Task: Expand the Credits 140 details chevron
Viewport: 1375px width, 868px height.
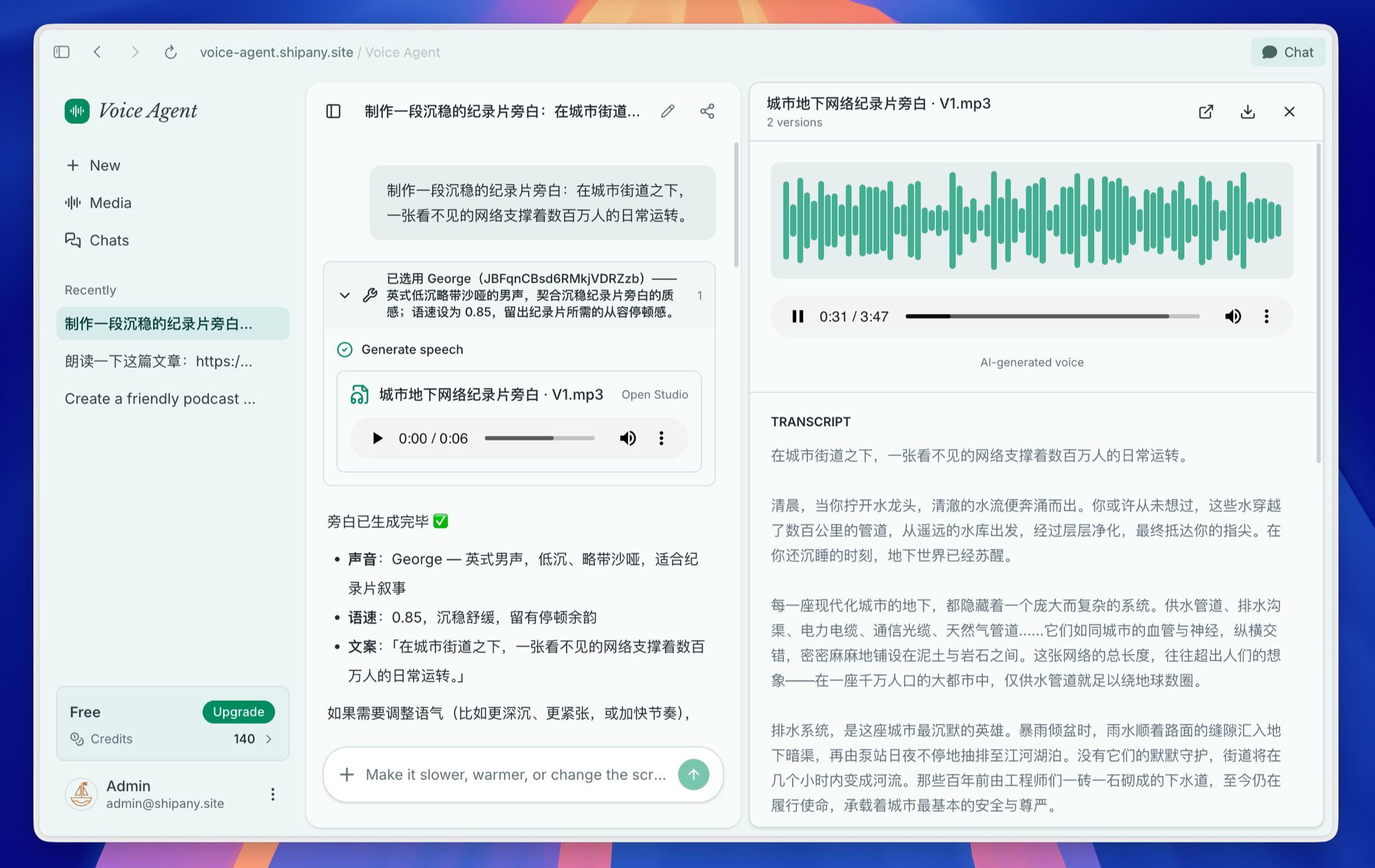Action: (x=269, y=739)
